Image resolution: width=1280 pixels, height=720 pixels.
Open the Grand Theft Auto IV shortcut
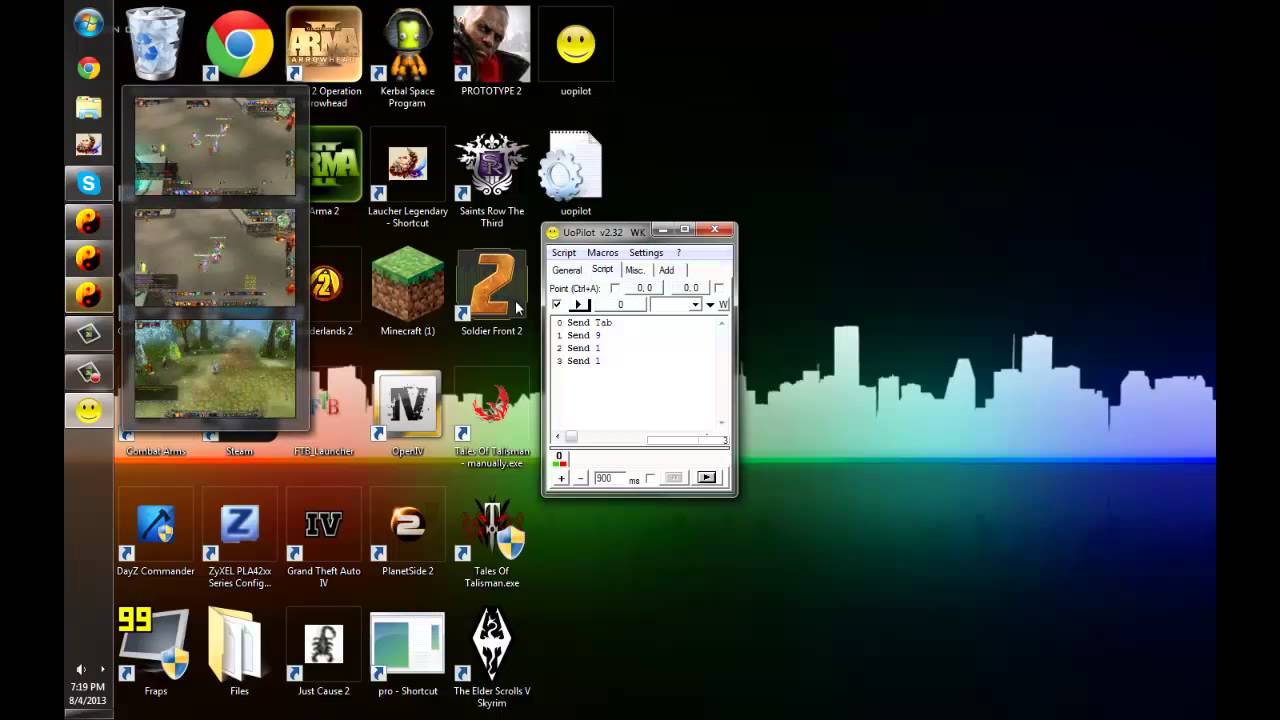[323, 539]
